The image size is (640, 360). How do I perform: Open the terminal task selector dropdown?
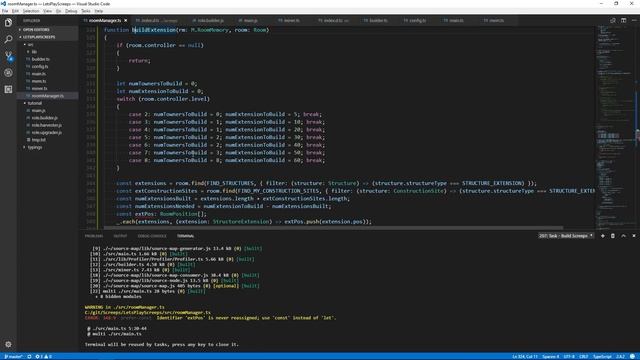566,236
